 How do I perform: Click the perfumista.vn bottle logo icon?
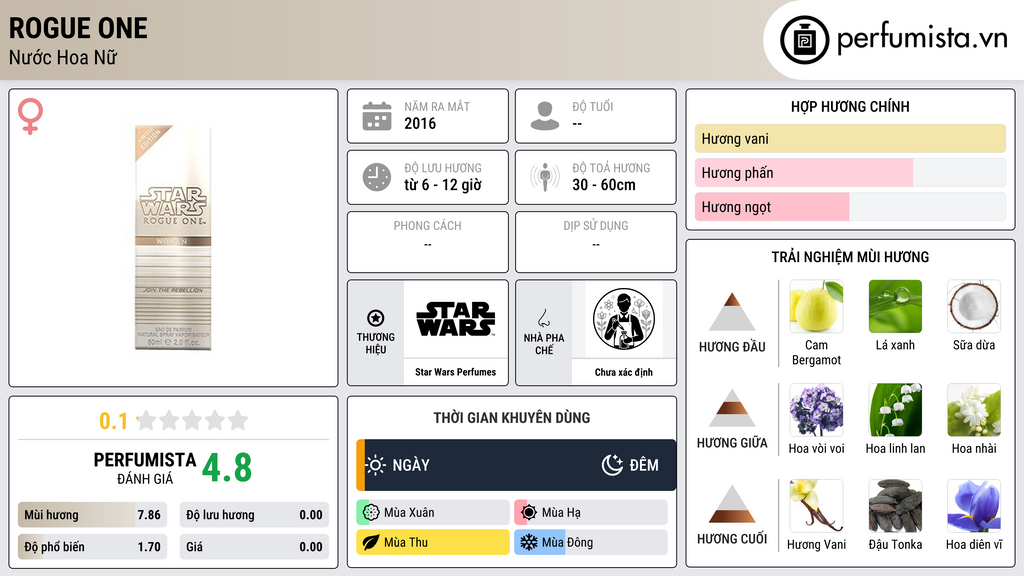(x=804, y=40)
